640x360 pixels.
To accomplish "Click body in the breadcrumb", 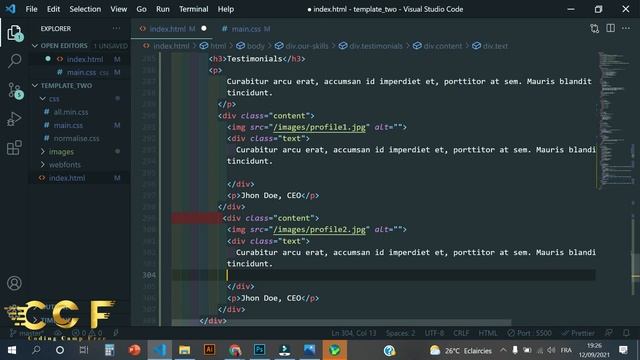I will click(x=255, y=46).
